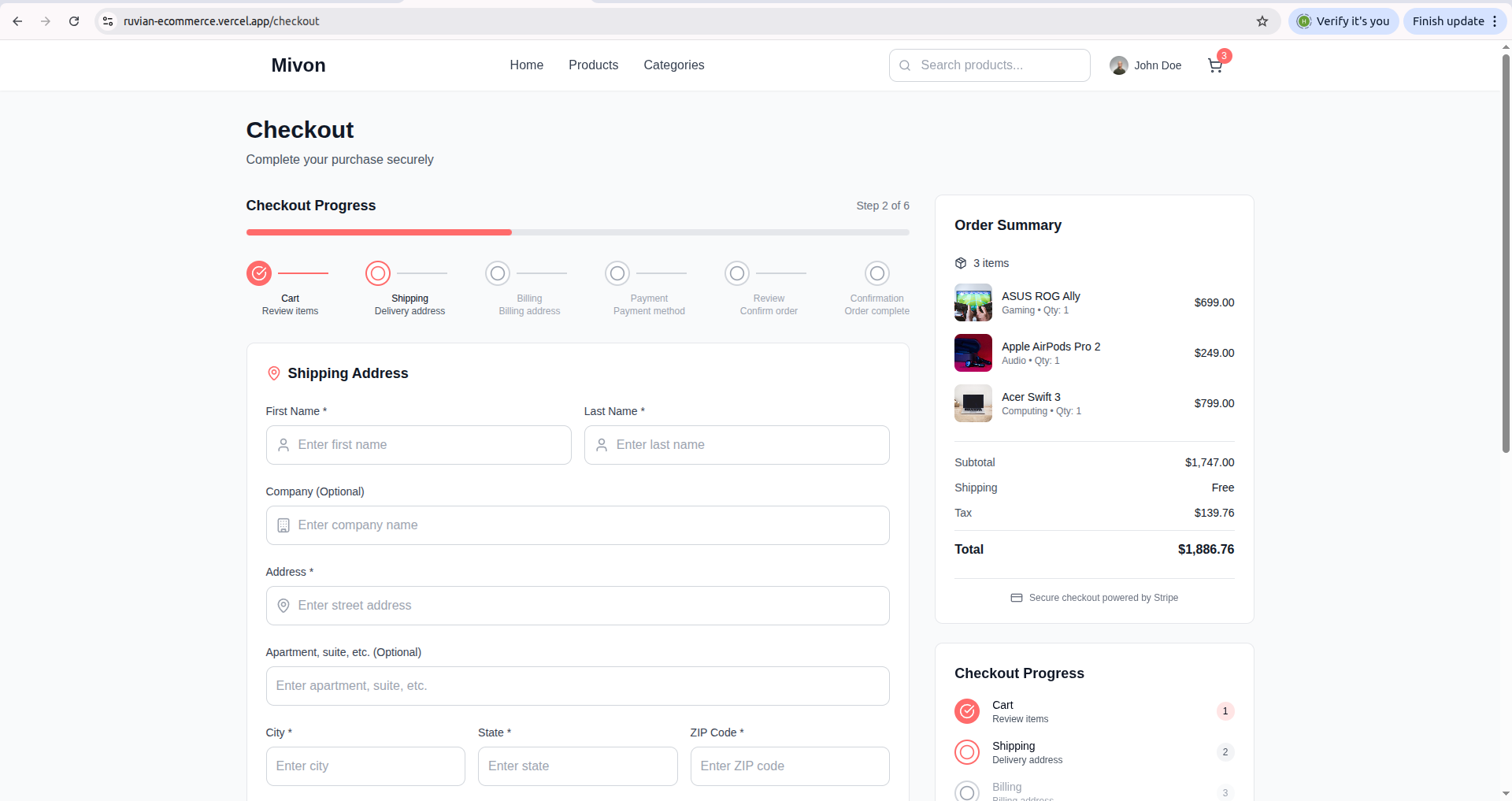The height and width of the screenshot is (801, 1512).
Task: Click the Apple AirPods Pro 2 name
Action: click(x=1051, y=347)
